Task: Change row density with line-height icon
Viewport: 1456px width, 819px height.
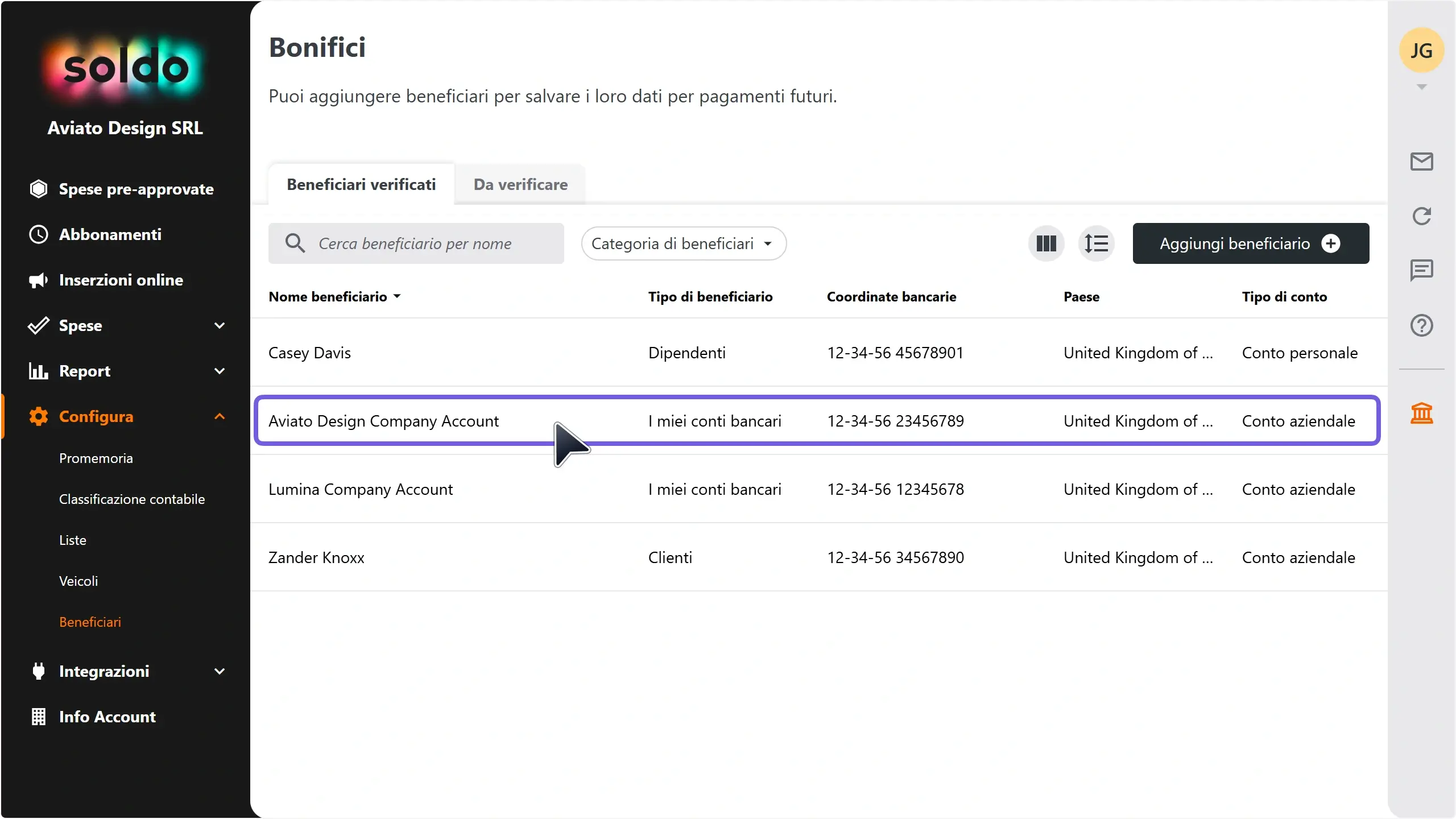Action: [1096, 243]
